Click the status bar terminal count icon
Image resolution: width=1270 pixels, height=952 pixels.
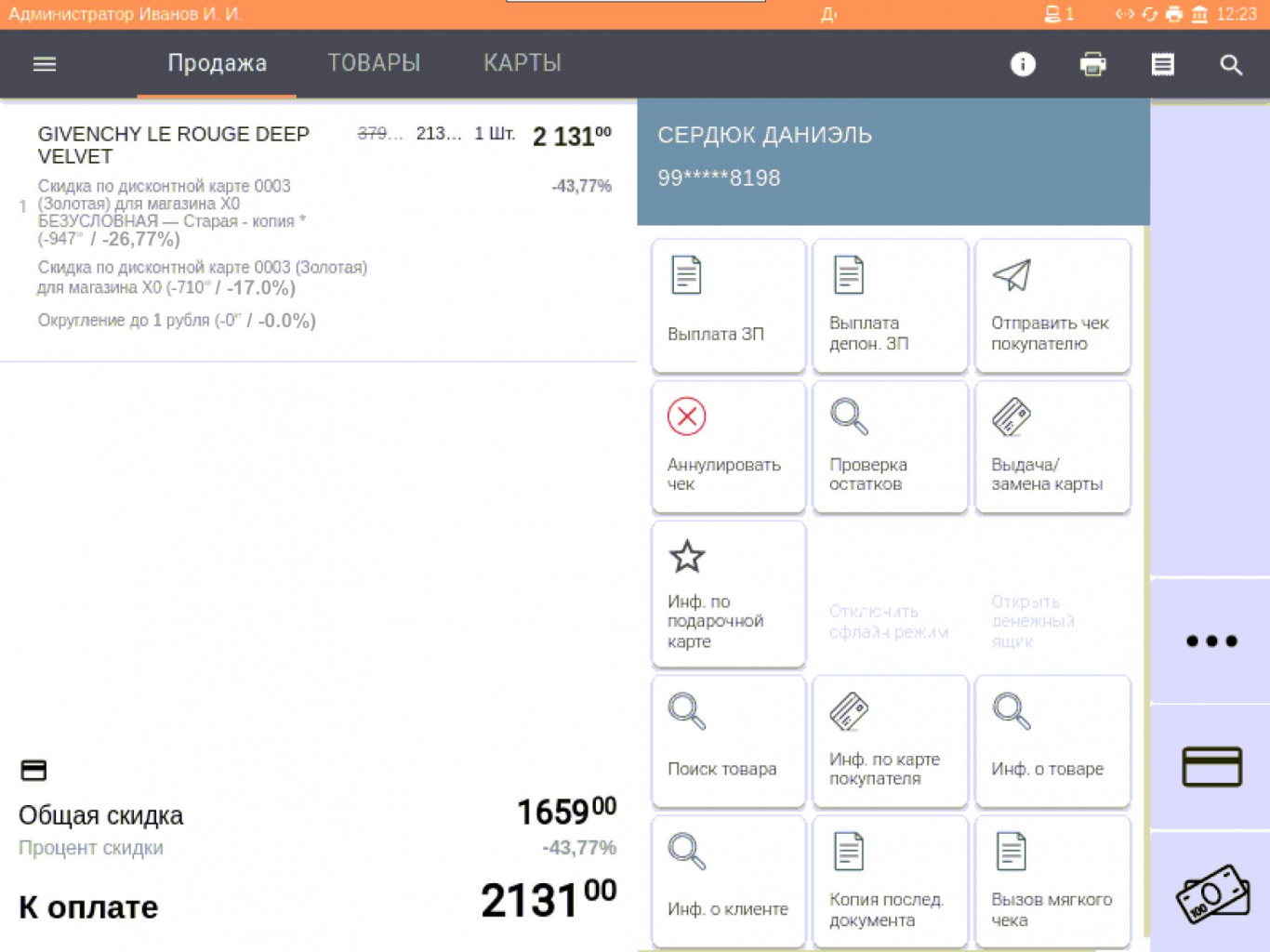(x=1059, y=14)
